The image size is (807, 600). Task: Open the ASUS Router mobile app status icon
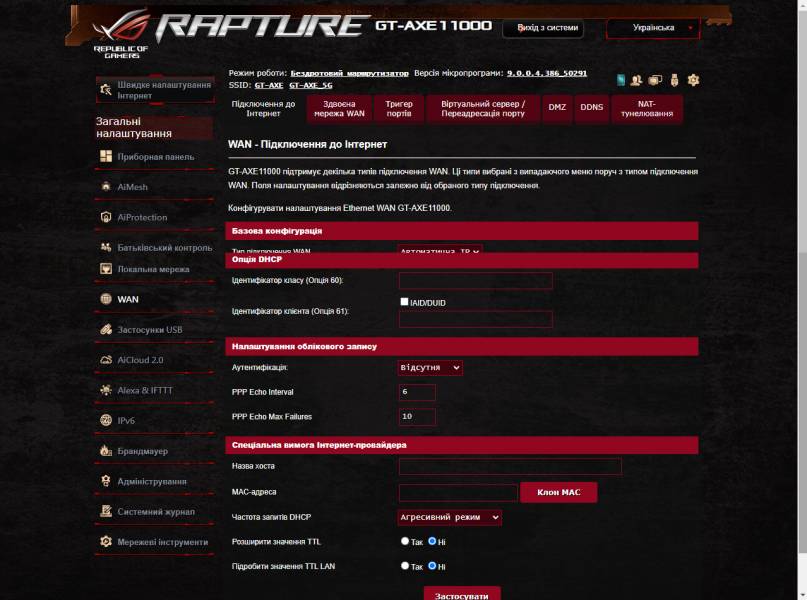point(621,80)
